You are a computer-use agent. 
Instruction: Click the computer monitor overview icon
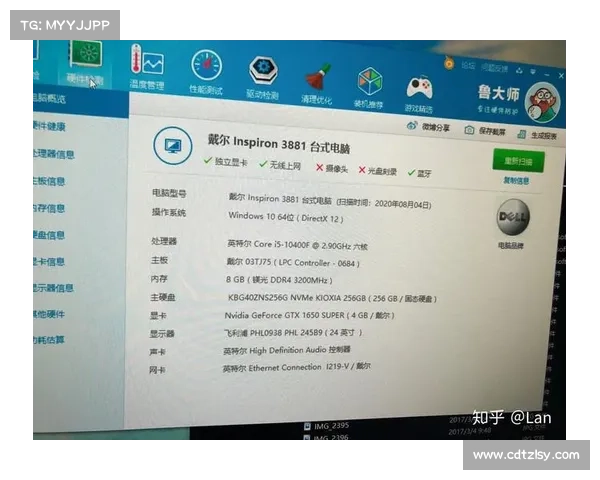pyautogui.click(x=173, y=146)
